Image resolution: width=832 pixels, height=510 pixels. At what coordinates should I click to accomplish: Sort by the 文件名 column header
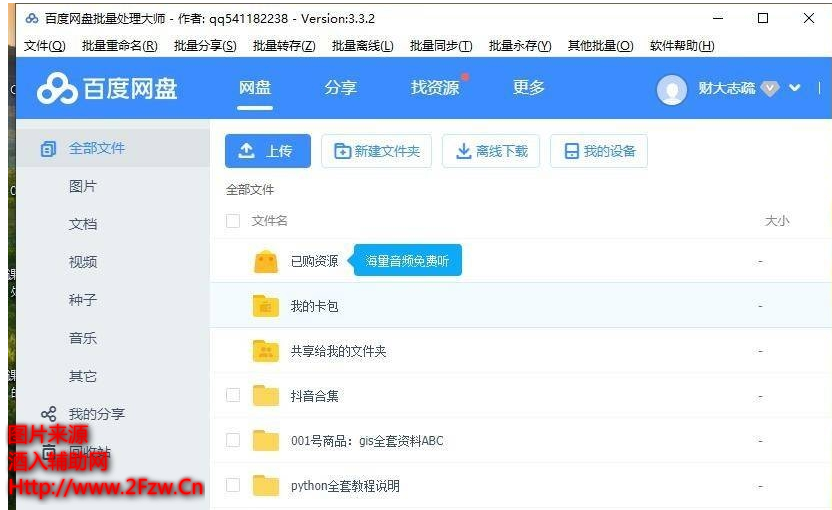coord(270,221)
